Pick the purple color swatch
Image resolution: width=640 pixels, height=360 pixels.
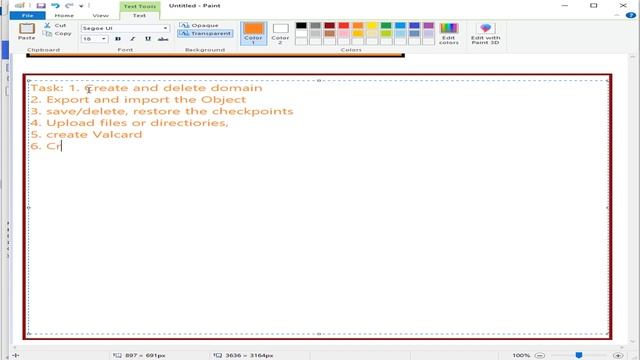click(x=429, y=25)
